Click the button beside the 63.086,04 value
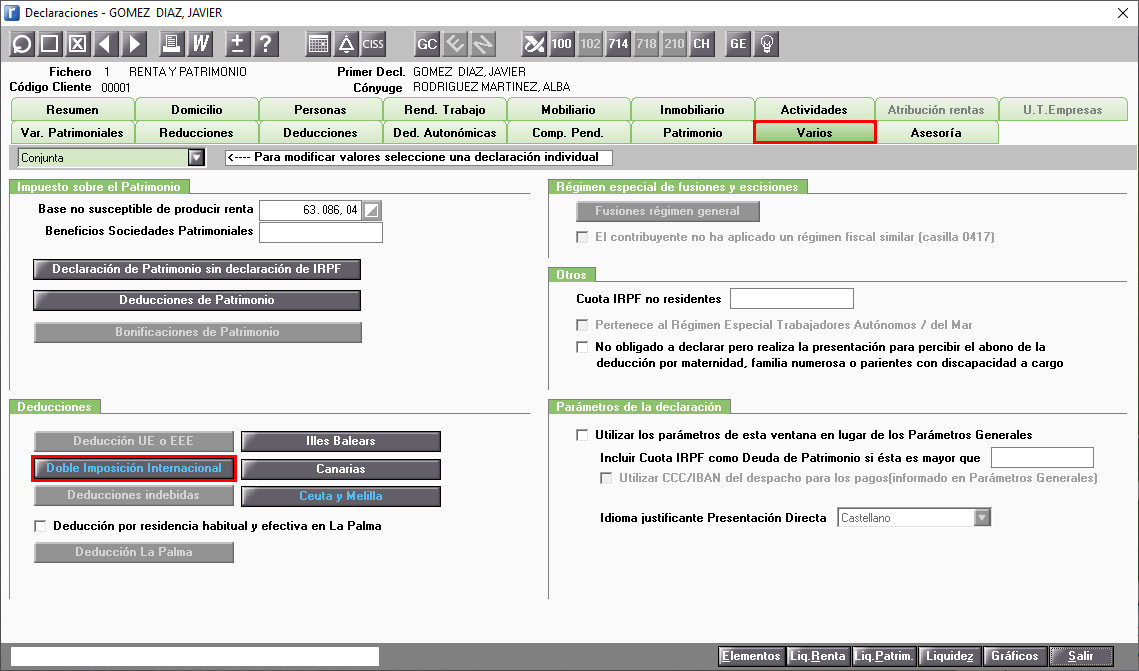This screenshot has height=671, width=1139. (372, 210)
